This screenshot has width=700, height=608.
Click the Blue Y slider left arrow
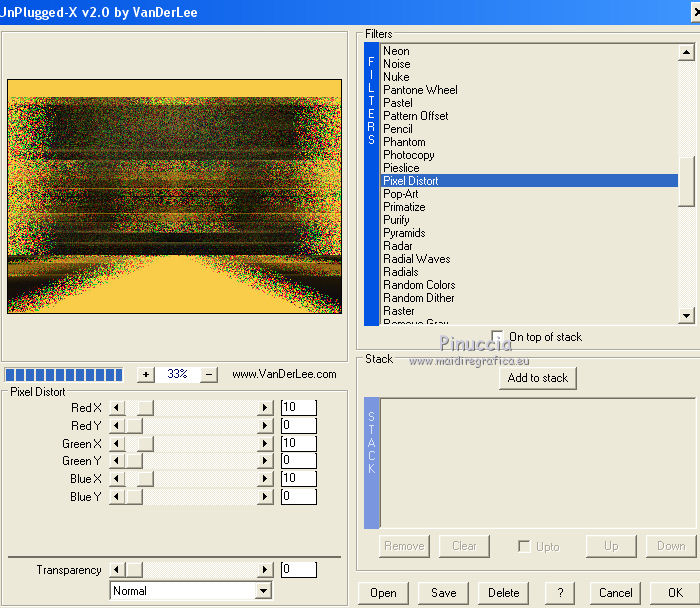coord(116,497)
